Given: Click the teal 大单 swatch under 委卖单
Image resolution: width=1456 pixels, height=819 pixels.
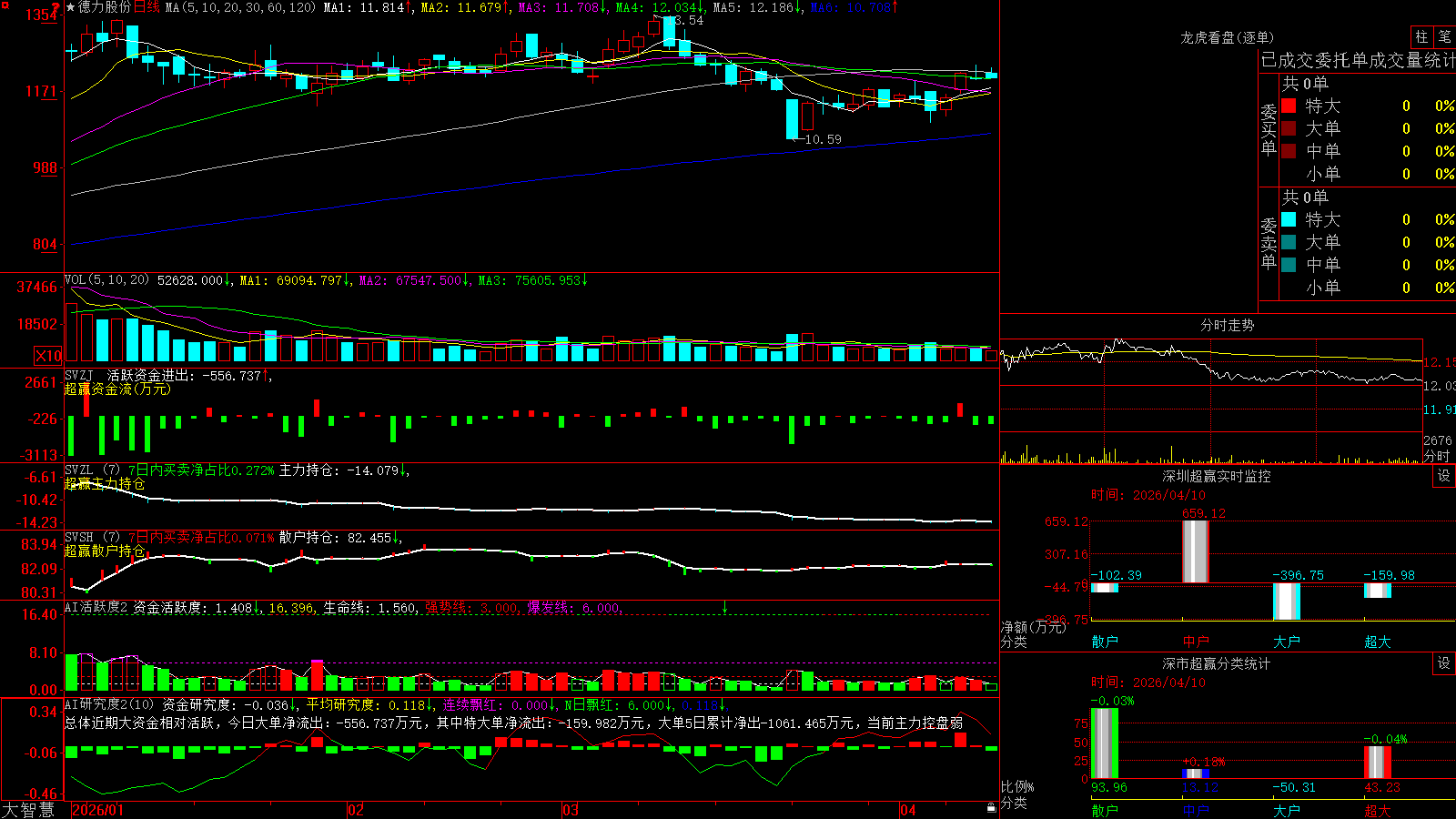Looking at the screenshot, I should pos(1289,242).
